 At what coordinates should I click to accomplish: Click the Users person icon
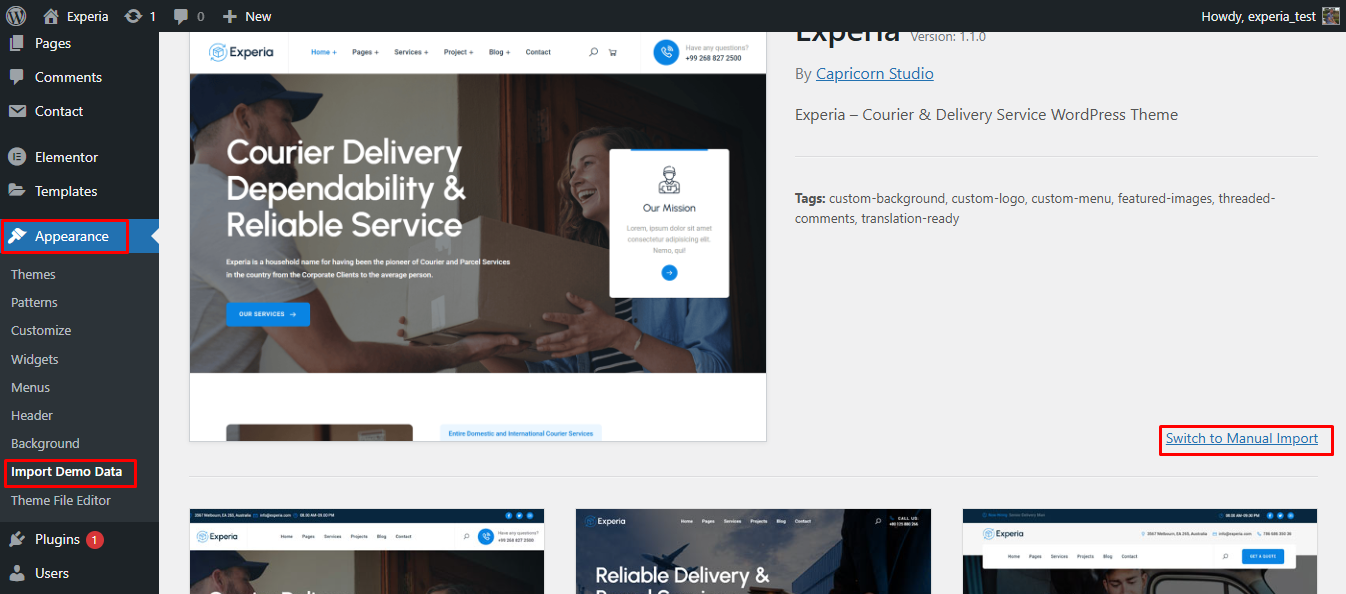(16, 573)
